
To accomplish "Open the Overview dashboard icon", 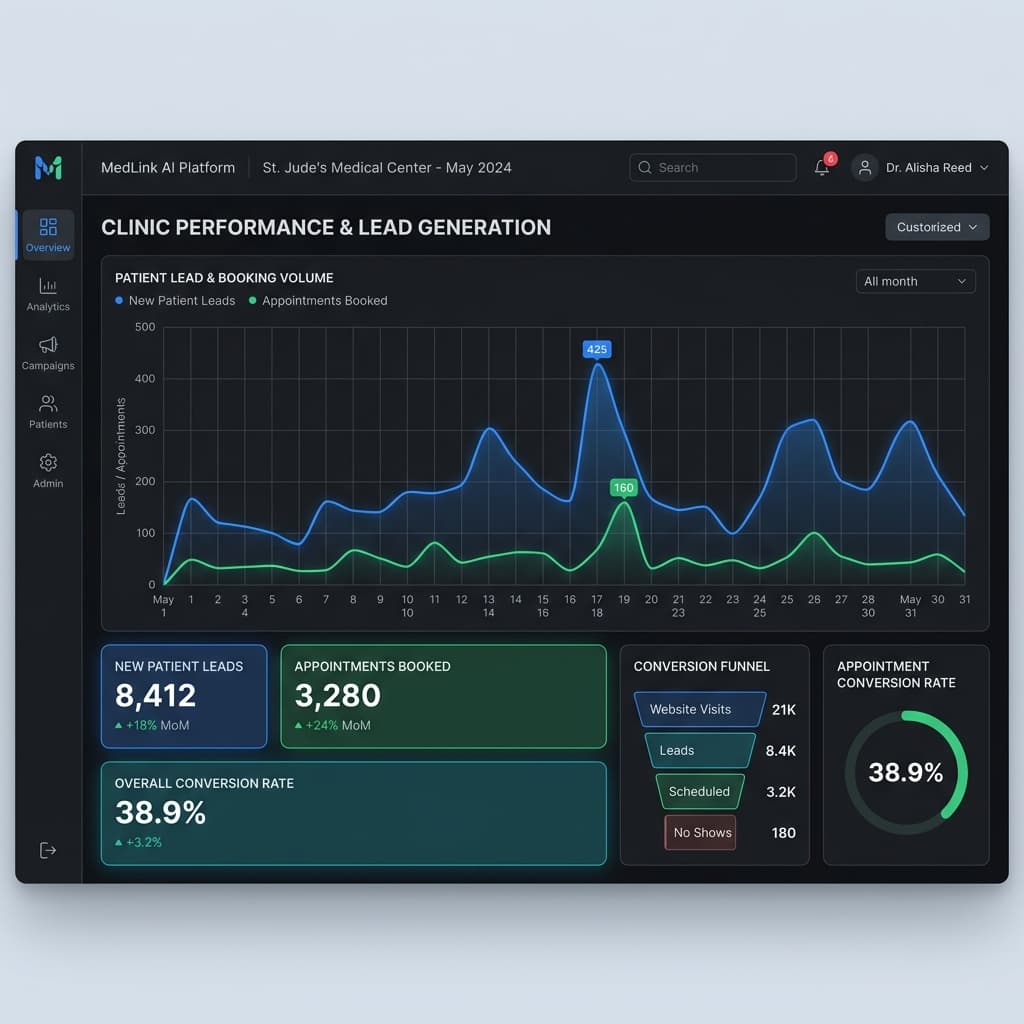I will pyautogui.click(x=48, y=227).
